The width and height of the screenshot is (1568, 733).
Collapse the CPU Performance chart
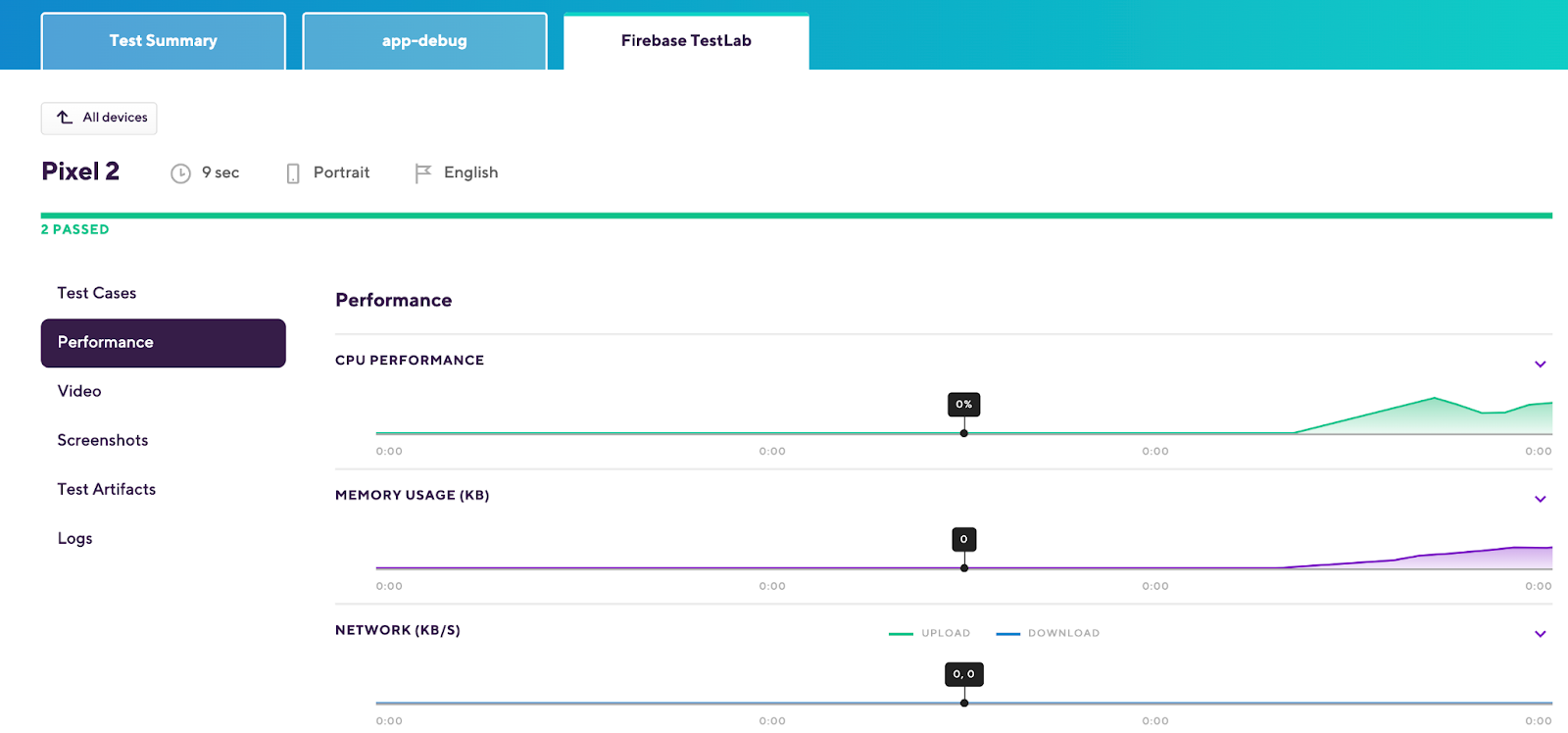[x=1540, y=364]
